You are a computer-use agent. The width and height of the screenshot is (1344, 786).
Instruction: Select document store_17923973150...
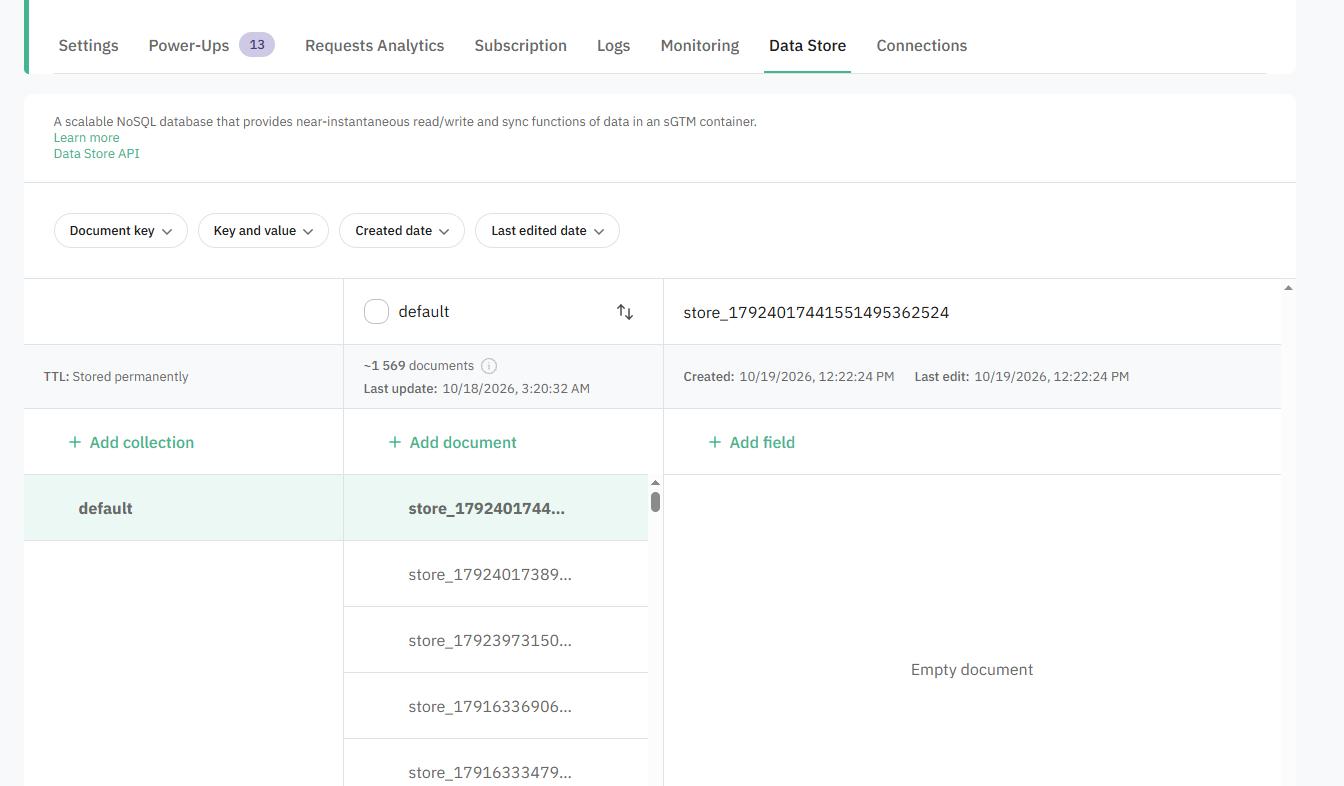click(x=496, y=640)
